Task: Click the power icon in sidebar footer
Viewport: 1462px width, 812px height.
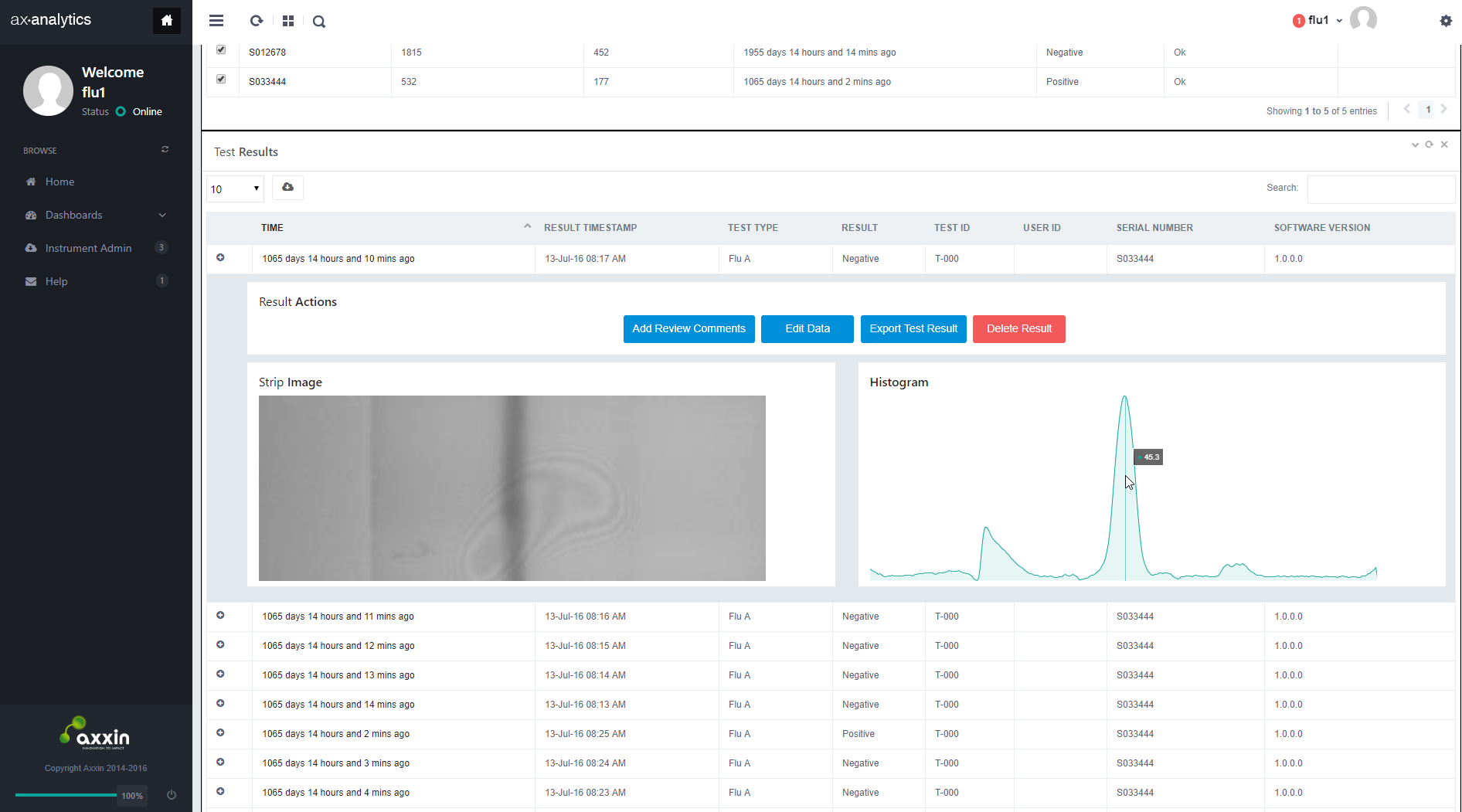Action: click(172, 795)
